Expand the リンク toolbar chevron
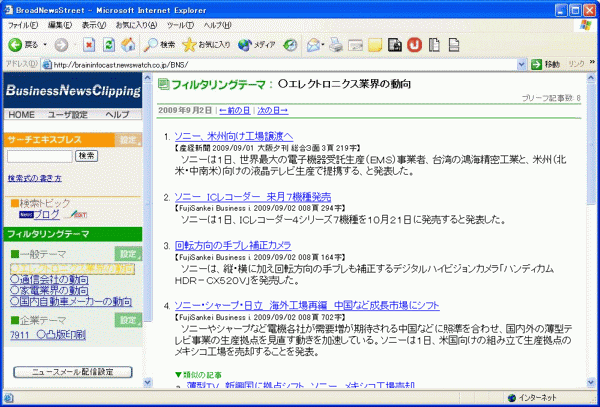The height and width of the screenshot is (407, 600). pos(593,62)
